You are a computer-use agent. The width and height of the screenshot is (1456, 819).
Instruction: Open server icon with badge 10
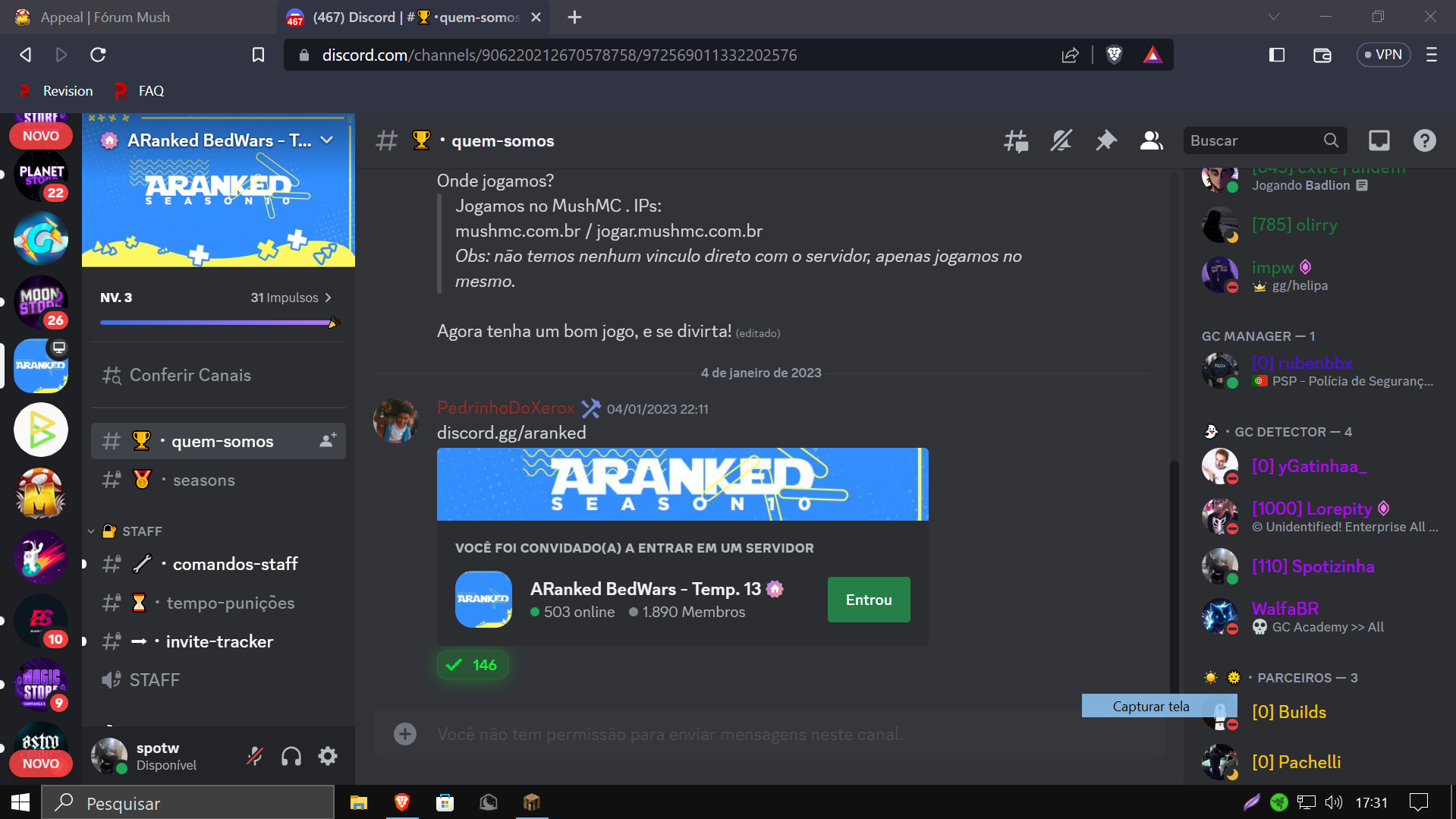[x=41, y=621]
